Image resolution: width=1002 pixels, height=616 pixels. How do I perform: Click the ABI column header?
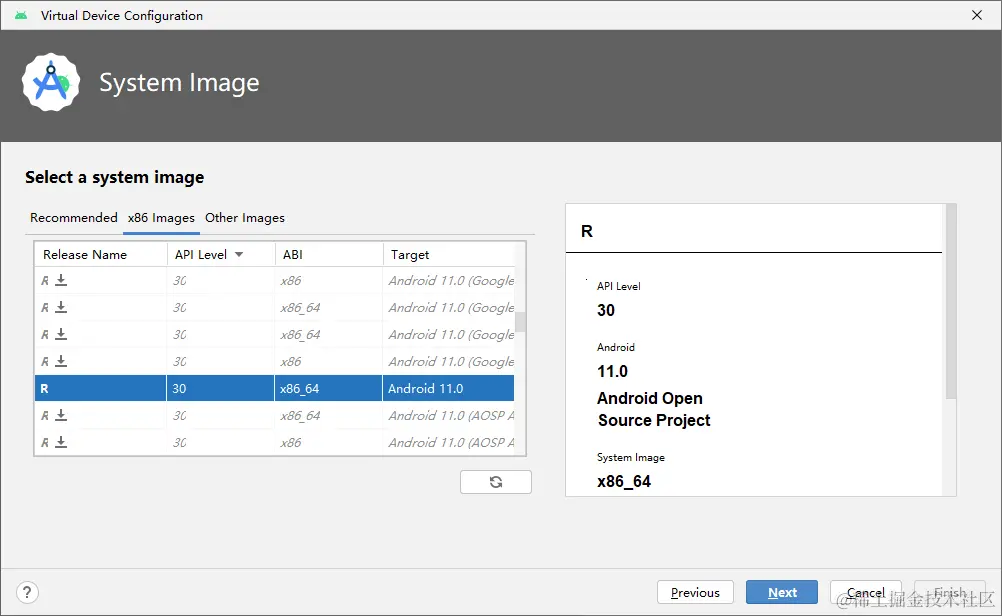point(329,254)
